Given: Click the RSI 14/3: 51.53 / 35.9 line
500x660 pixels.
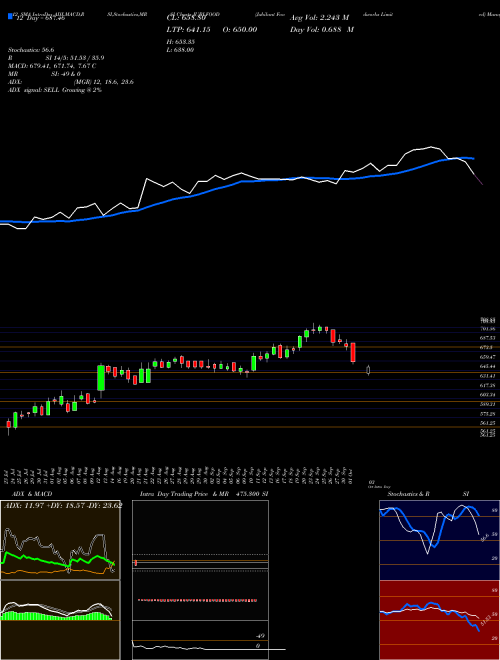Looking at the screenshot, I should 56,58.
